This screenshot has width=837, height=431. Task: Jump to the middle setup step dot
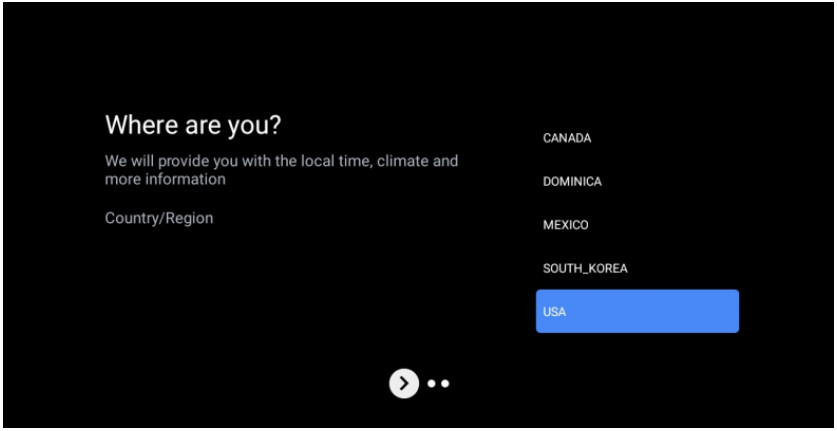(432, 383)
